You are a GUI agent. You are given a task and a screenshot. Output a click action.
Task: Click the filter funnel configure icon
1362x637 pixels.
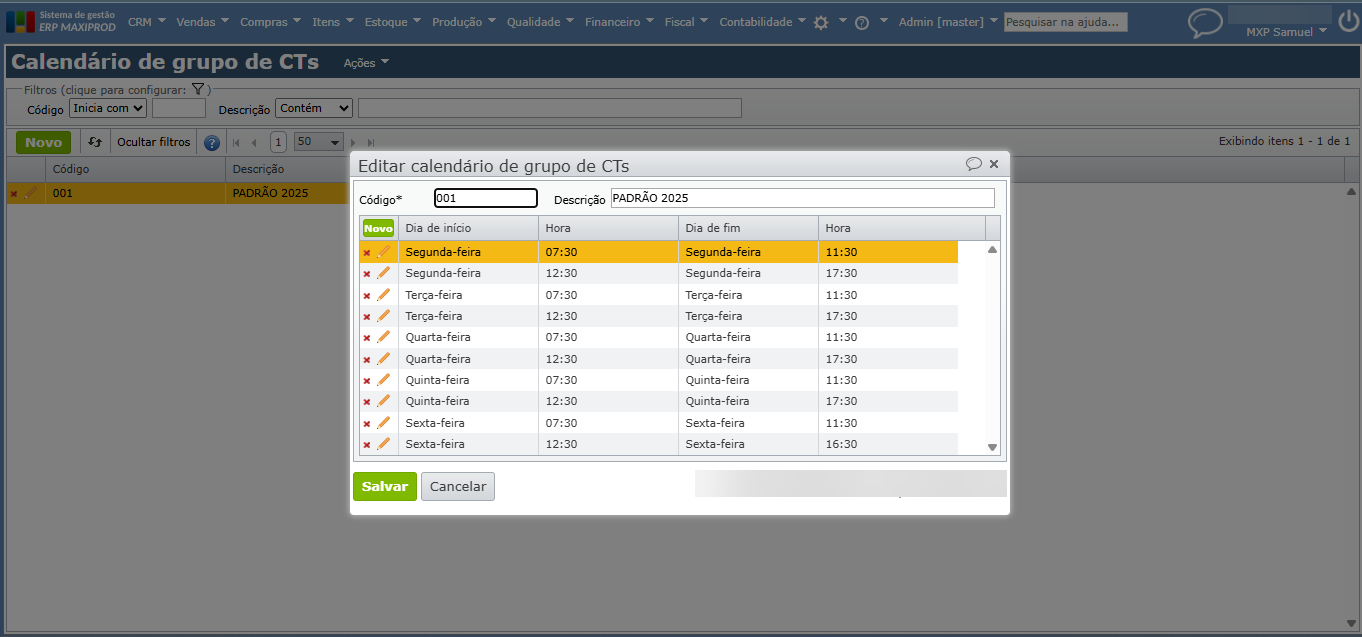point(198,89)
